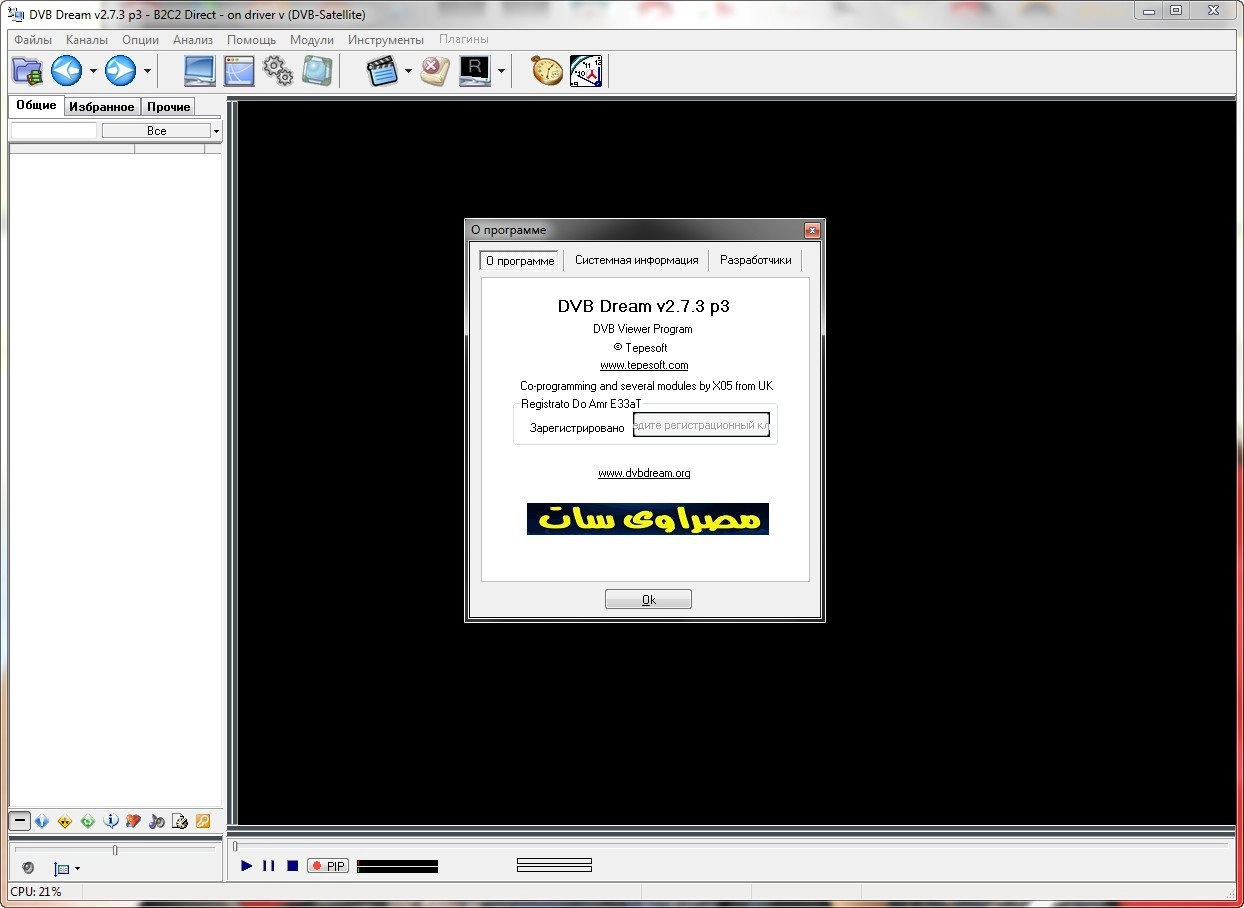Switch to the Прочие tab

tap(168, 106)
